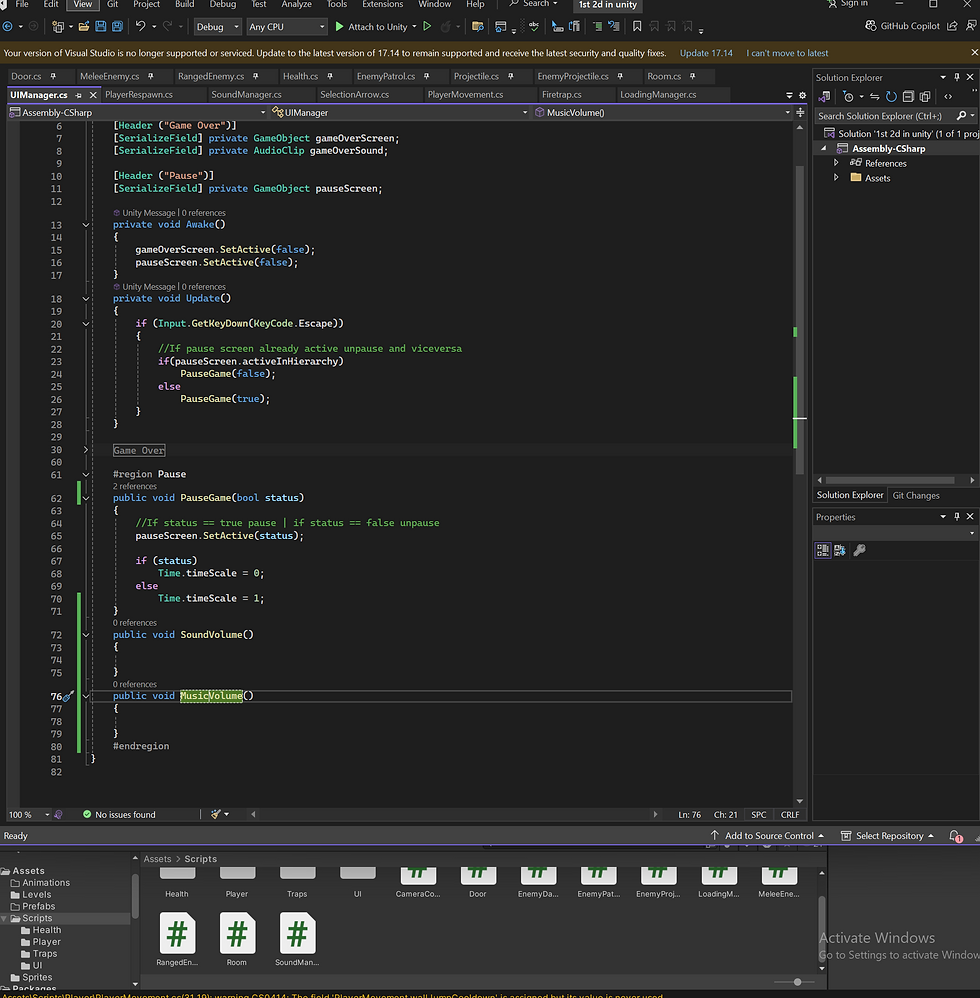The width and height of the screenshot is (980, 998).
Task: Click the Unity icon size slider handle
Action: (797, 982)
